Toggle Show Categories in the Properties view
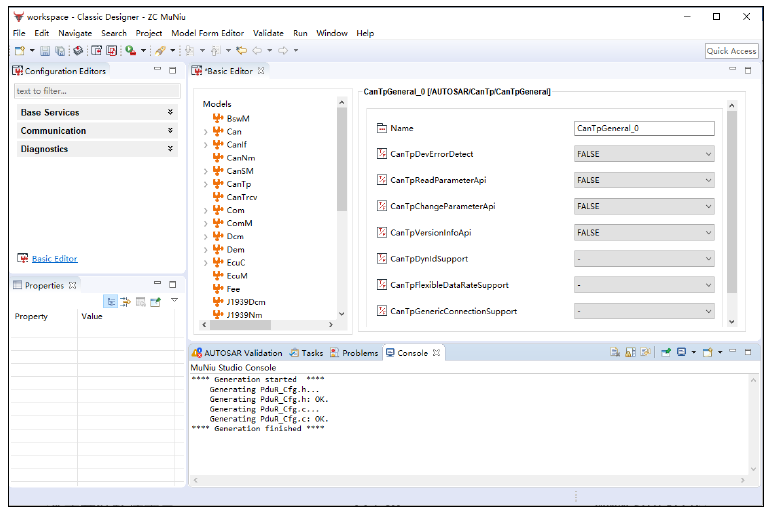768x516 pixels. (111, 302)
